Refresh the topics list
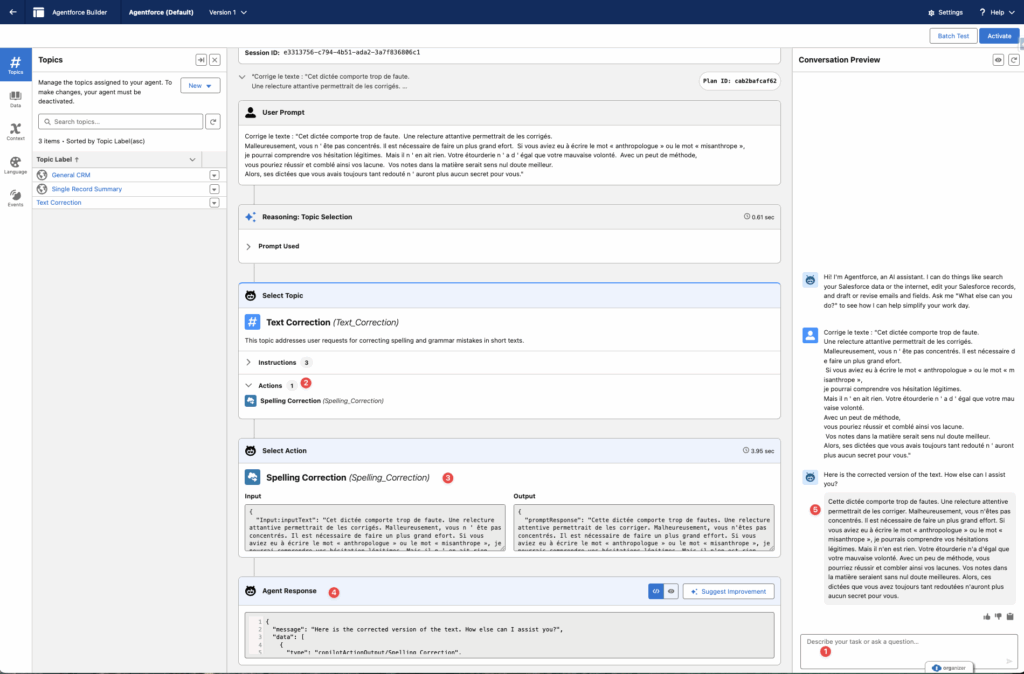Image resolution: width=1024 pixels, height=674 pixels. [x=212, y=121]
